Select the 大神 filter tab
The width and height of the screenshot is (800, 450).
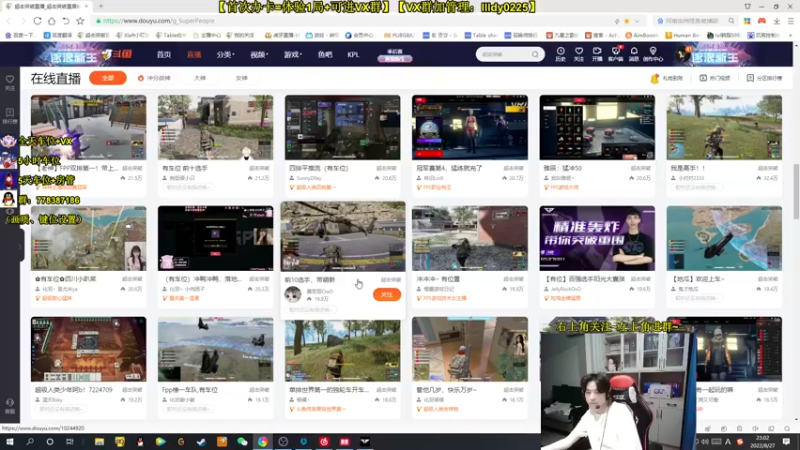click(199, 78)
